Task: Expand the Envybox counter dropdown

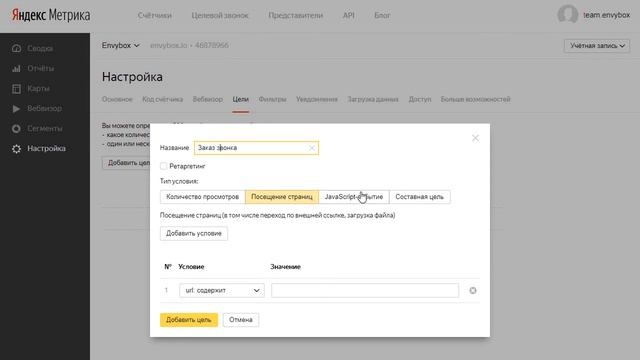Action: point(120,45)
